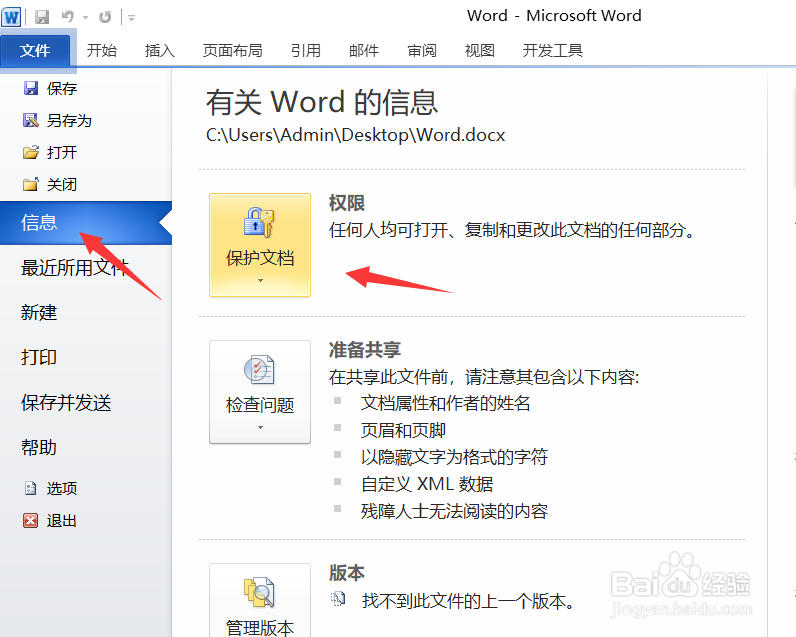Click the options icon beside 选项
Viewport: 796px width, 637px height.
click(30, 488)
